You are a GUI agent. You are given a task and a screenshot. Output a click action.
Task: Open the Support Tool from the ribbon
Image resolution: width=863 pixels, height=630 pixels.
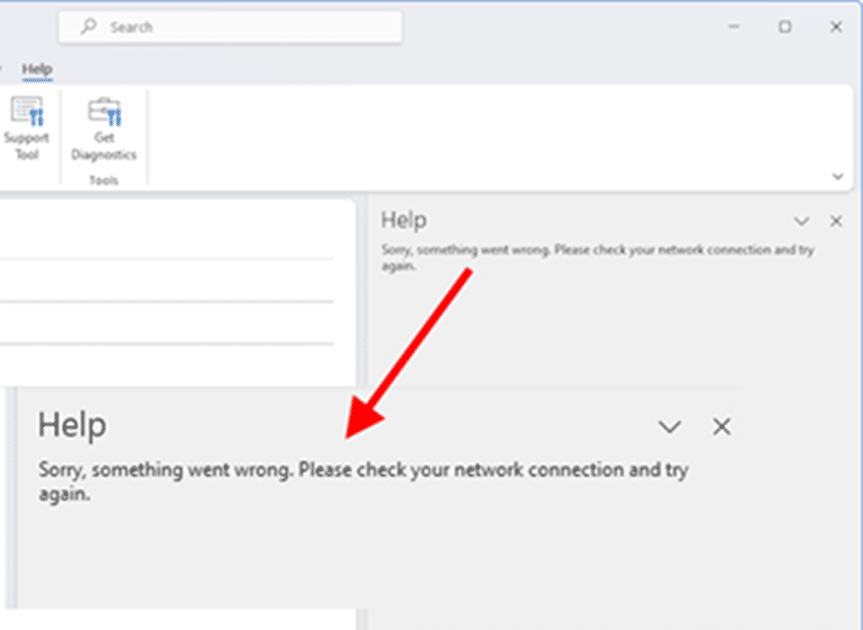pyautogui.click(x=26, y=129)
